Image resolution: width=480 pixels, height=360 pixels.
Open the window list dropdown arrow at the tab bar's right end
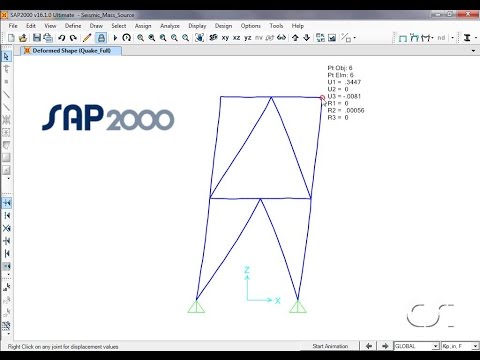coord(473,51)
